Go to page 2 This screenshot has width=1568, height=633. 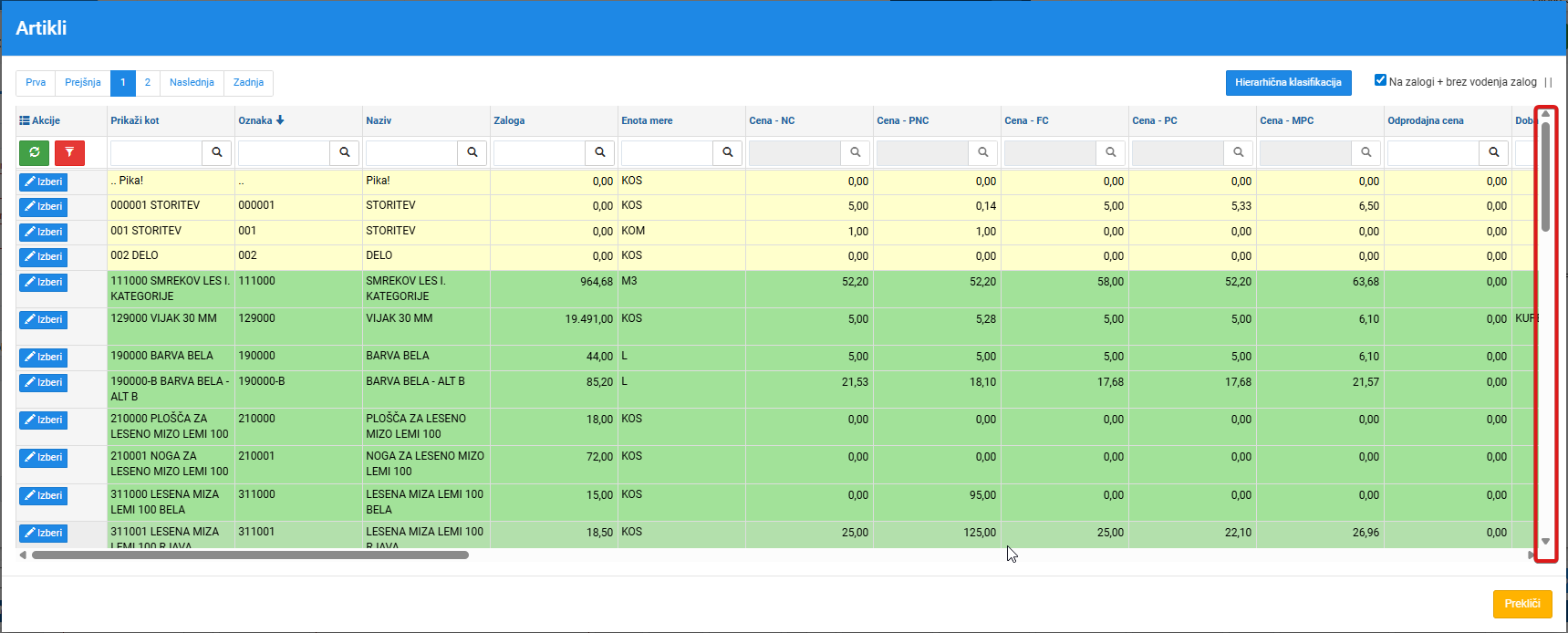[148, 83]
